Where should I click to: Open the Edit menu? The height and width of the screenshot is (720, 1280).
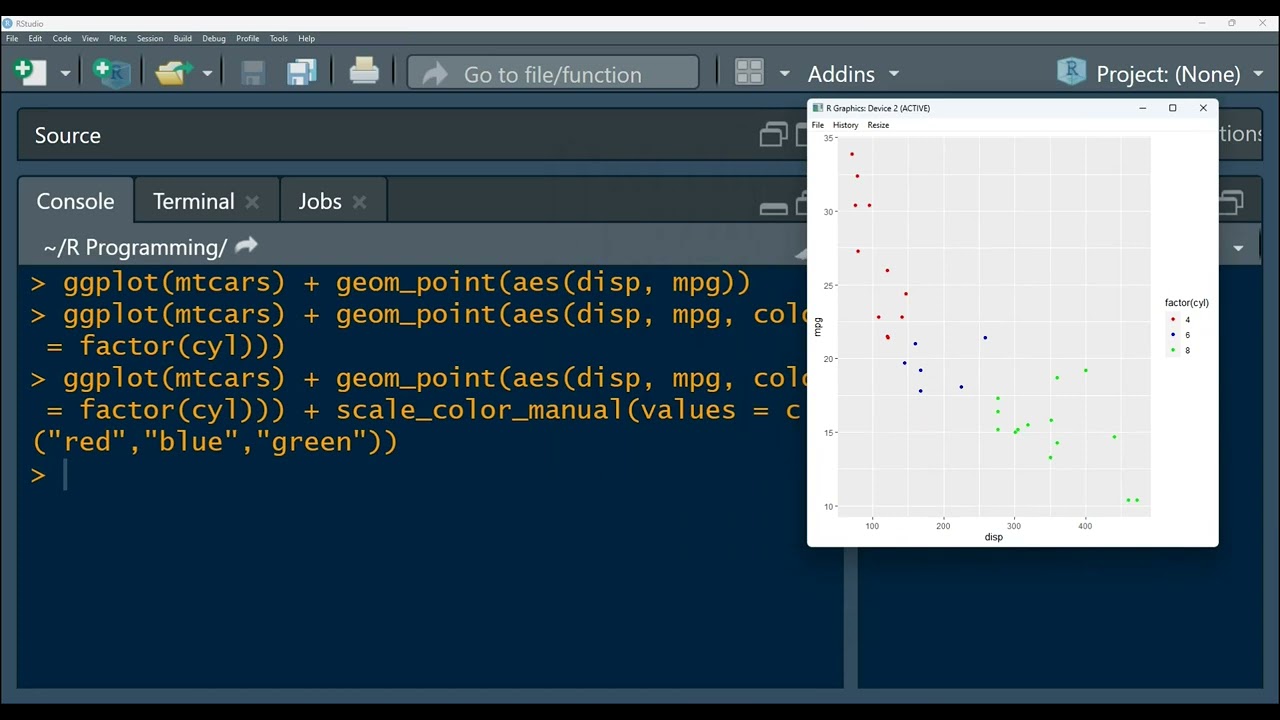coord(35,39)
